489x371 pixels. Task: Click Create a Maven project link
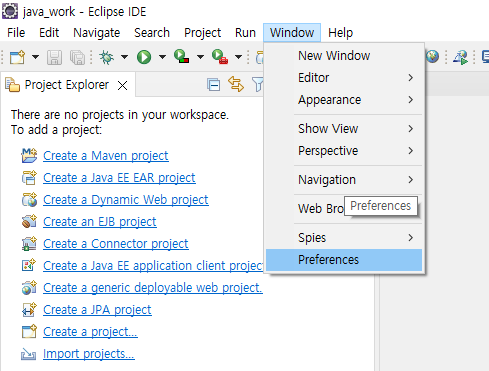tap(106, 156)
